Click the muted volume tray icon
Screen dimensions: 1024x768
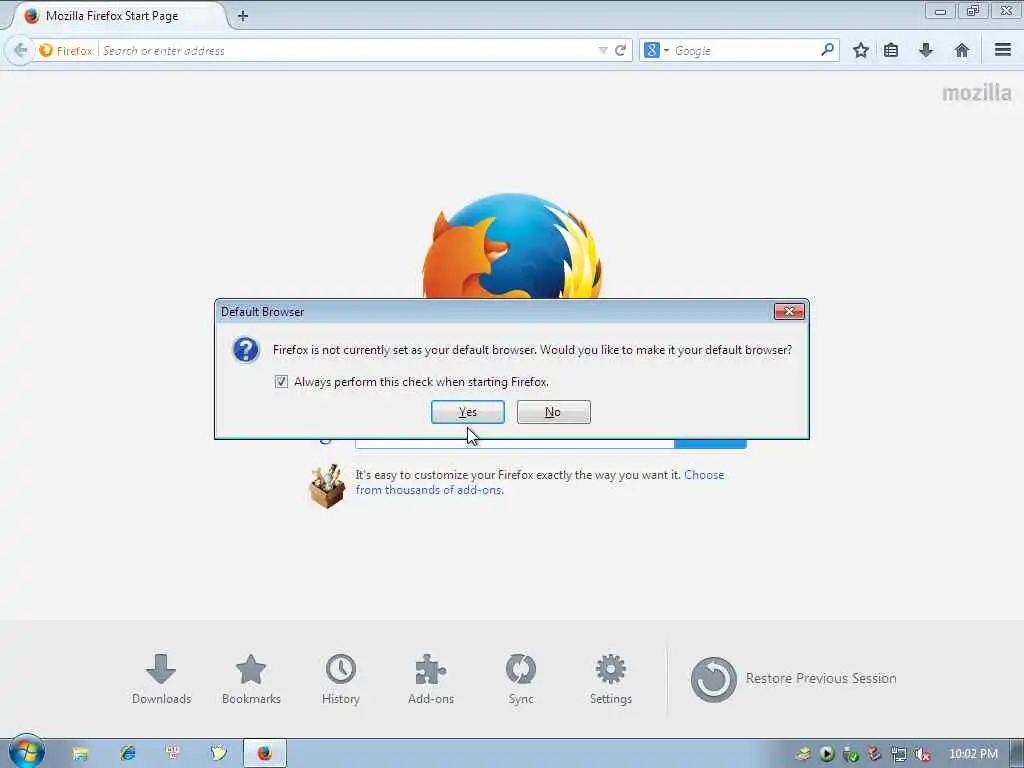tap(922, 754)
